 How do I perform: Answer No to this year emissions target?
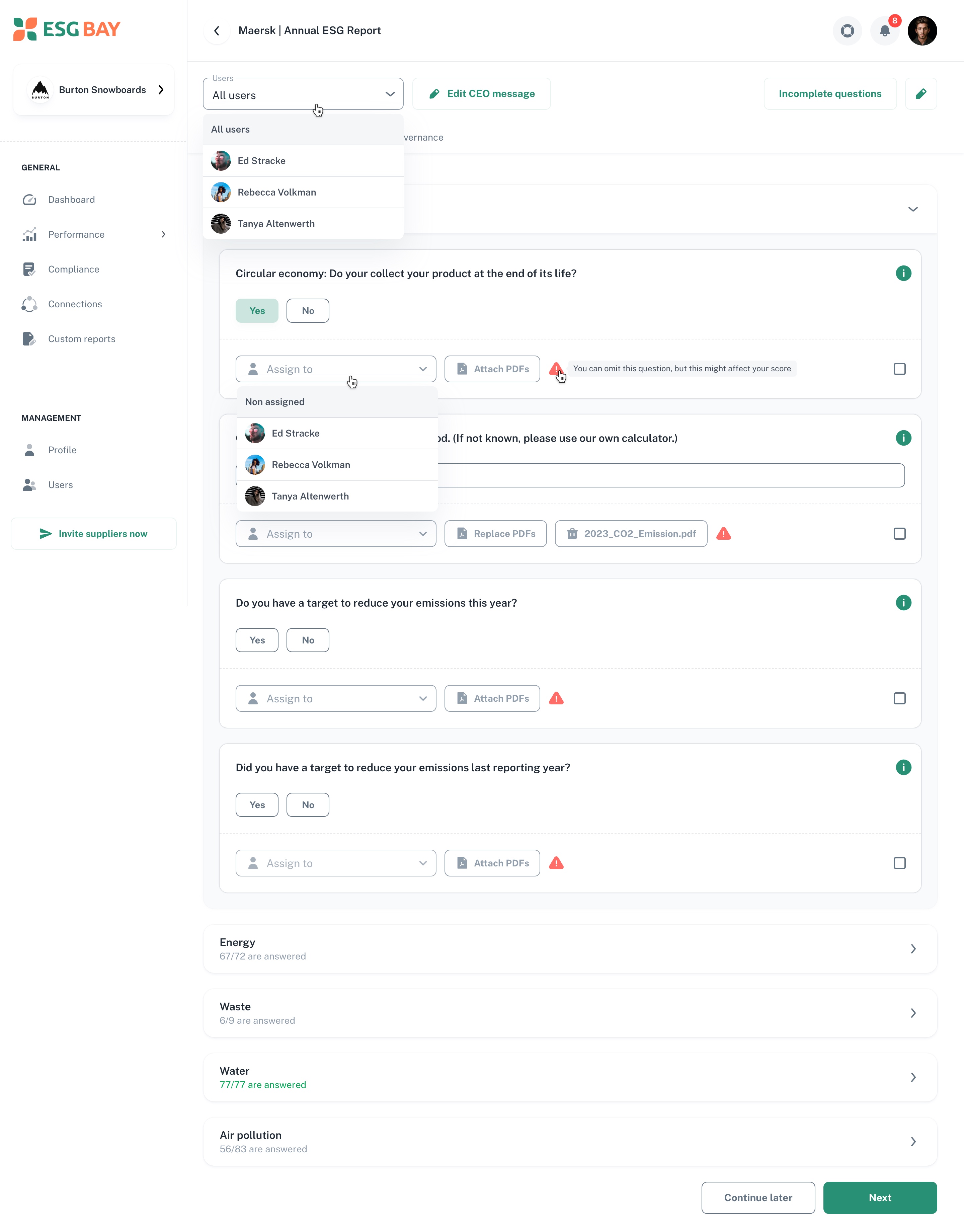(x=308, y=640)
